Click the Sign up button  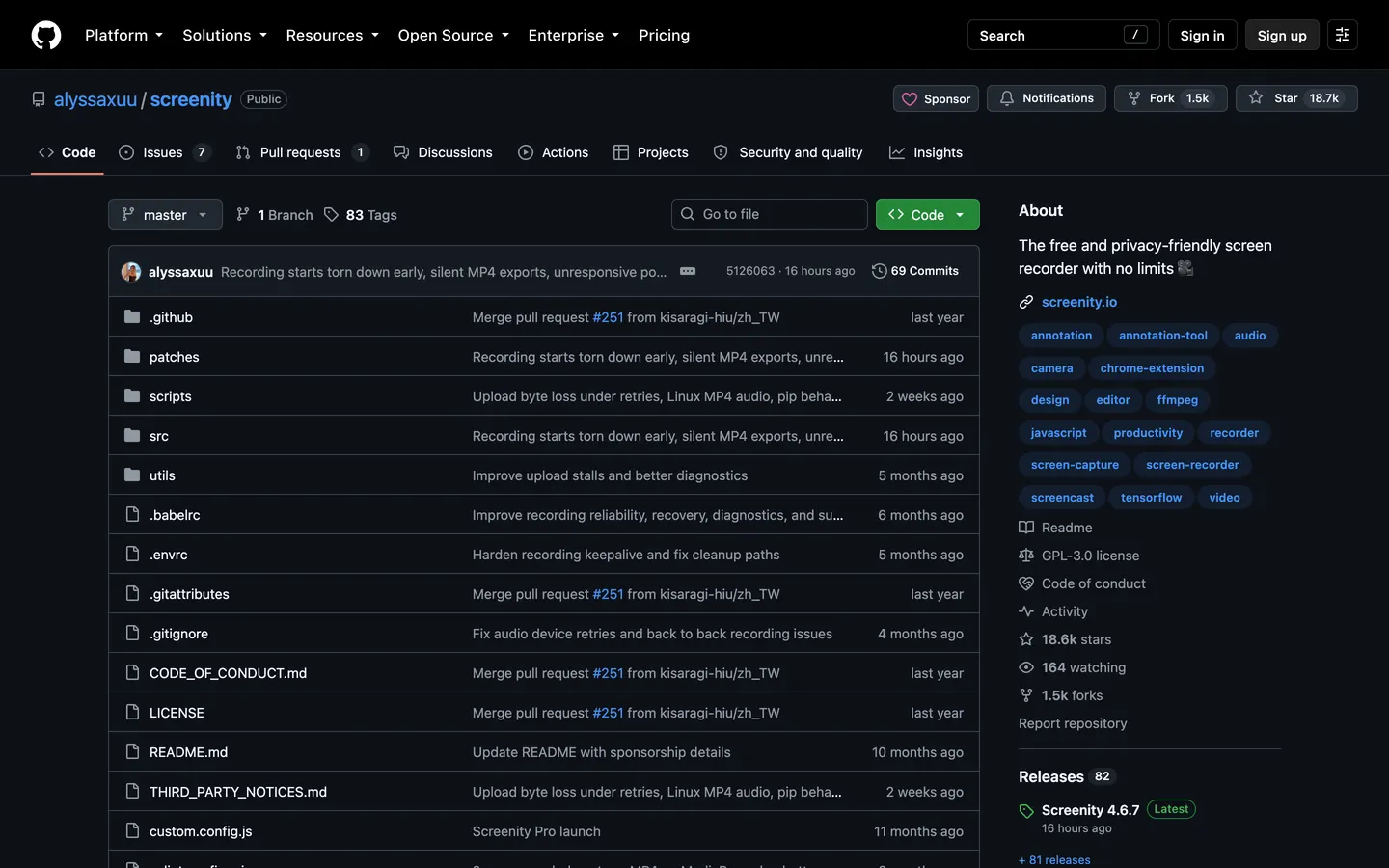1282,35
